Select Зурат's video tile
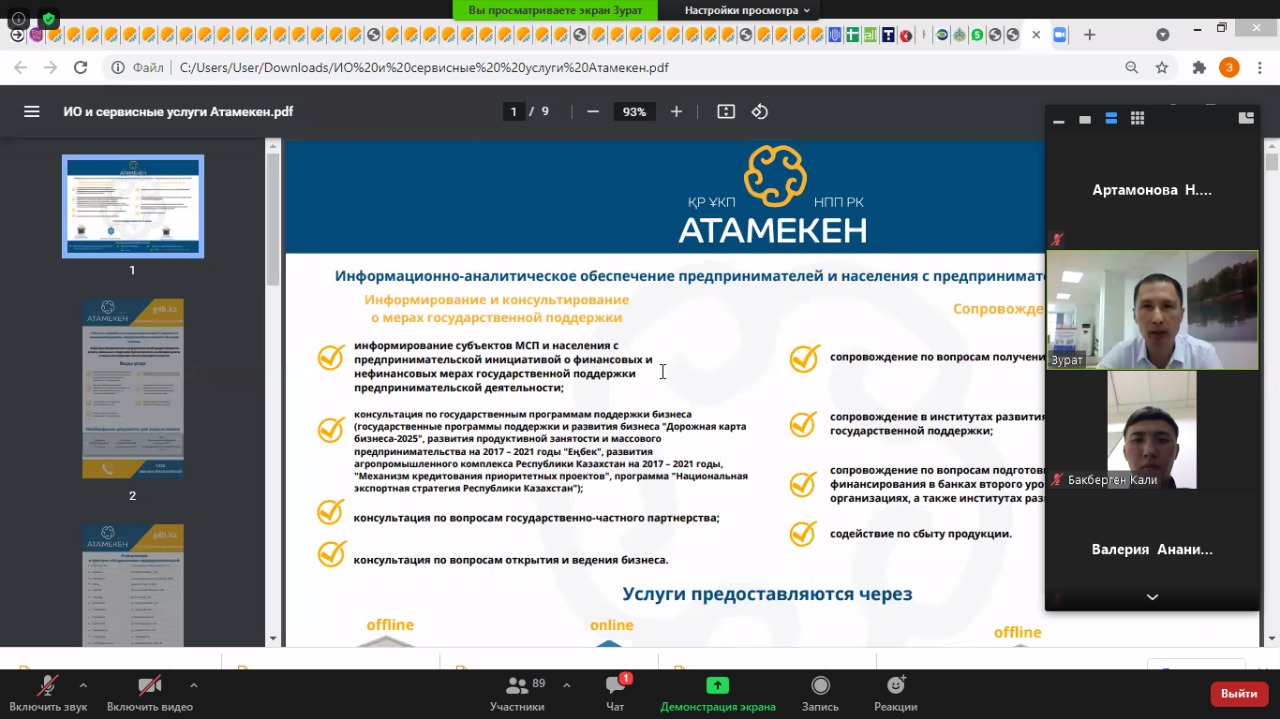Viewport: 1280px width, 719px height. [x=1152, y=310]
